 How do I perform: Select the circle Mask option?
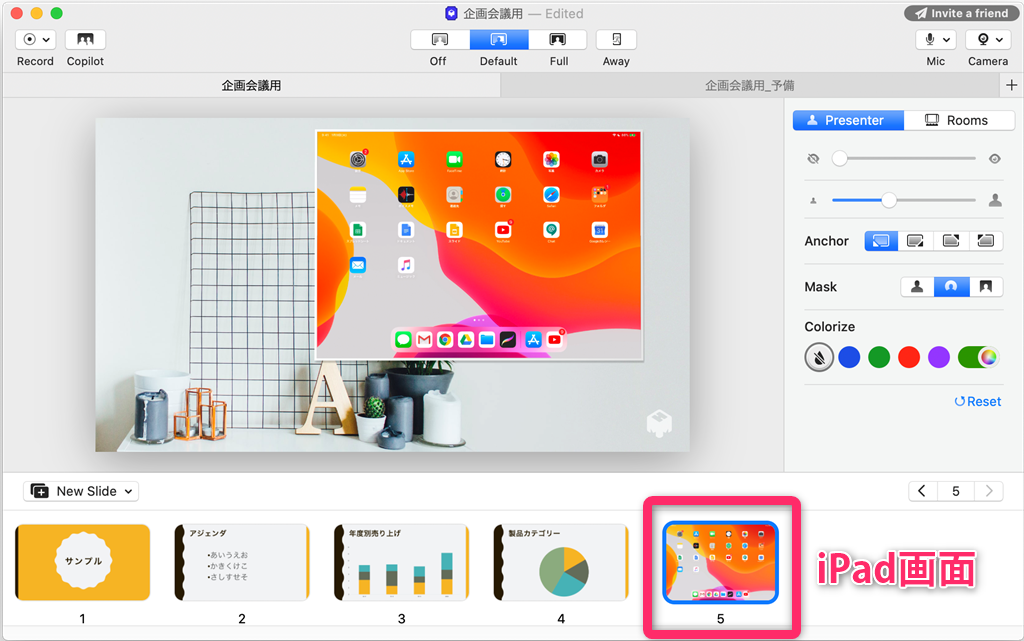[952, 287]
